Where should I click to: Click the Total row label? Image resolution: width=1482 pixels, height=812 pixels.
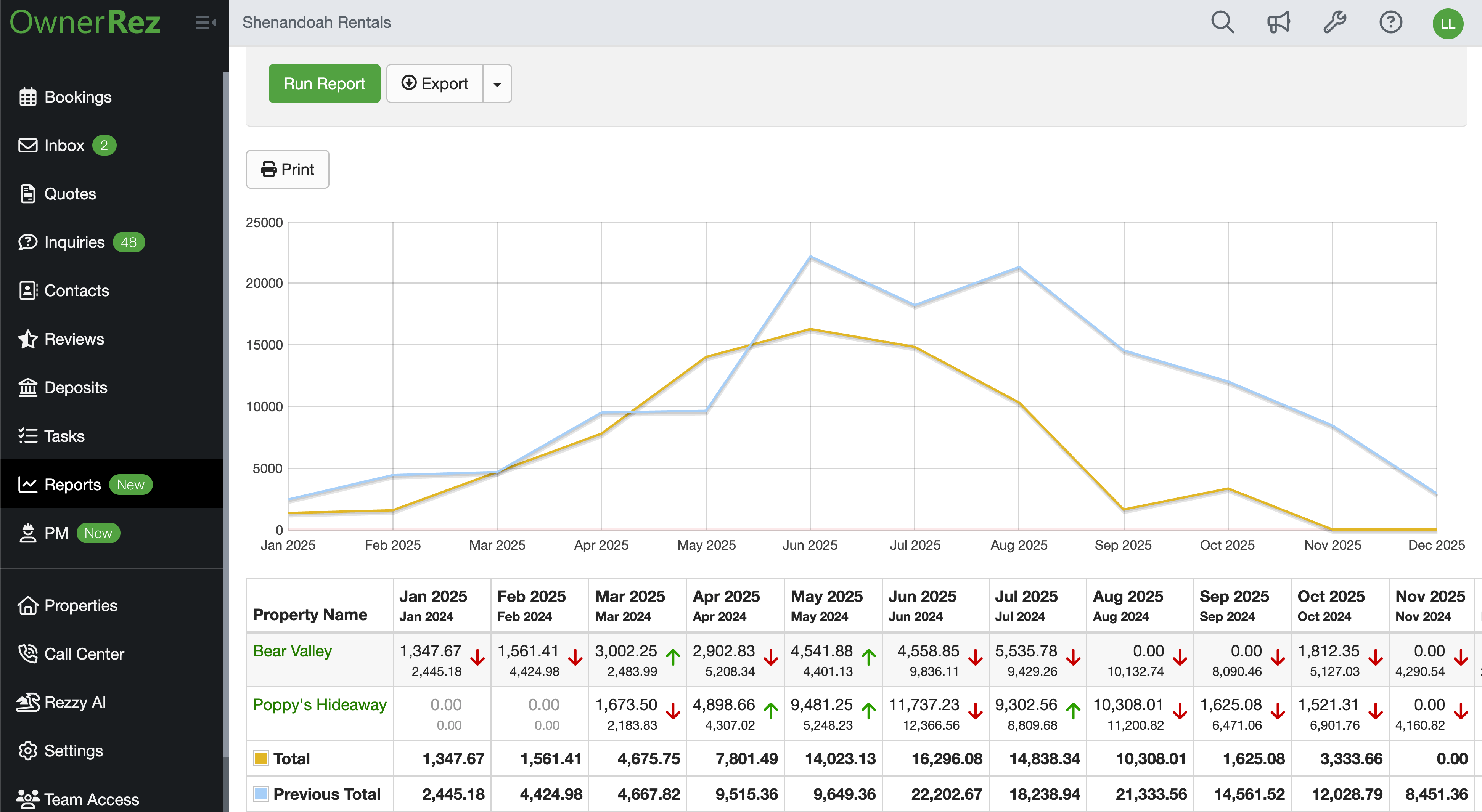point(292,759)
